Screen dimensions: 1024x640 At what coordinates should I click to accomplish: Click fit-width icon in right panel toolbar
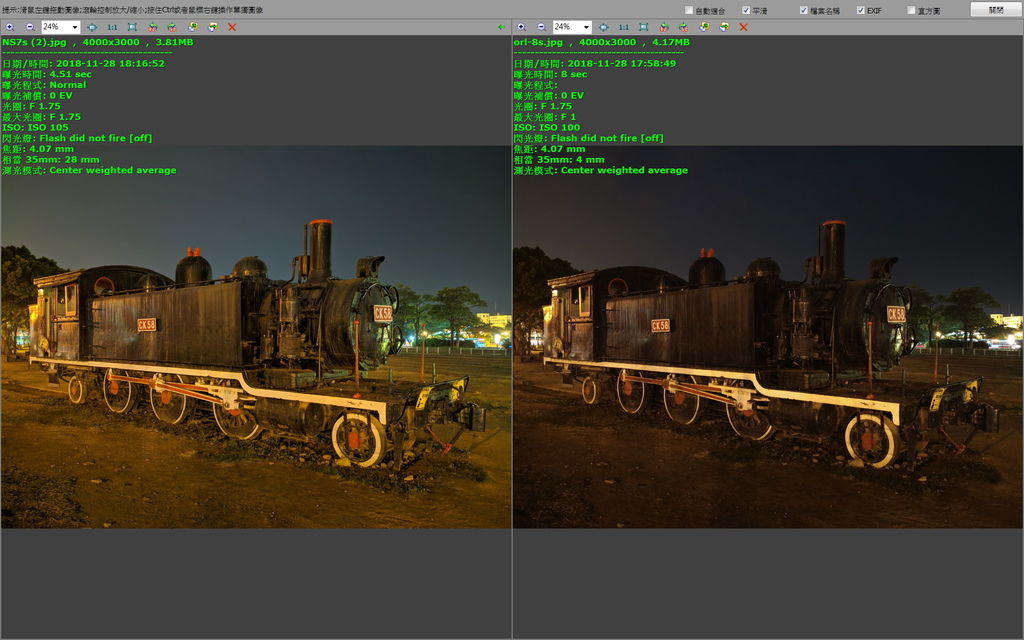click(603, 27)
